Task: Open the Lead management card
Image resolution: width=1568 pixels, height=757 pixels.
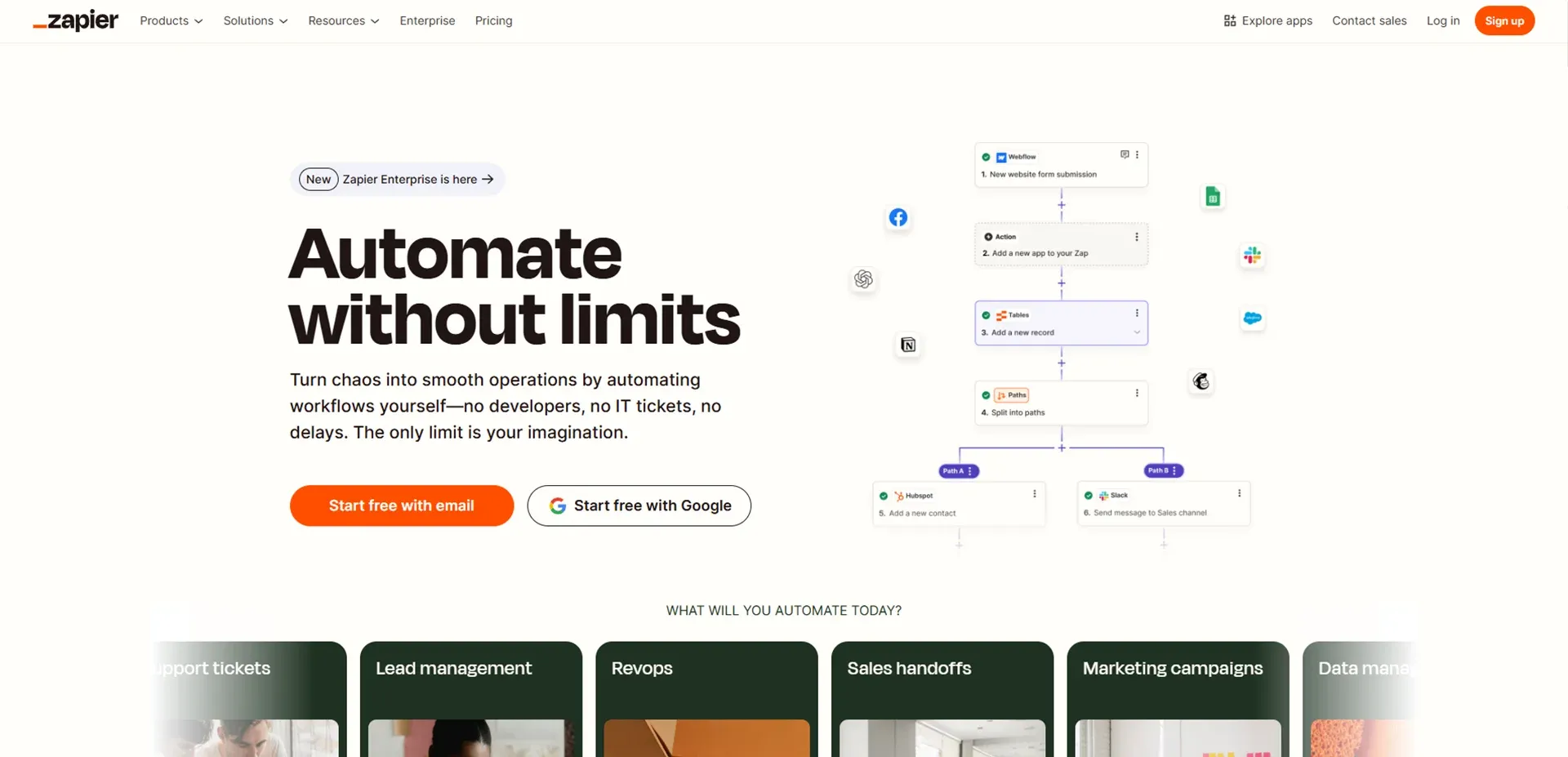Action: (x=471, y=699)
